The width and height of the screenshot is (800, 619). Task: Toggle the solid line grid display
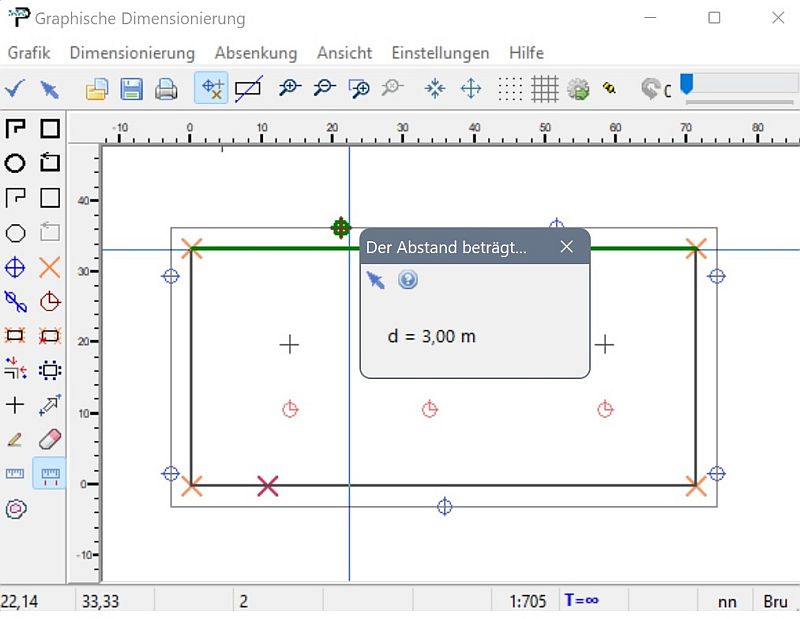click(544, 89)
